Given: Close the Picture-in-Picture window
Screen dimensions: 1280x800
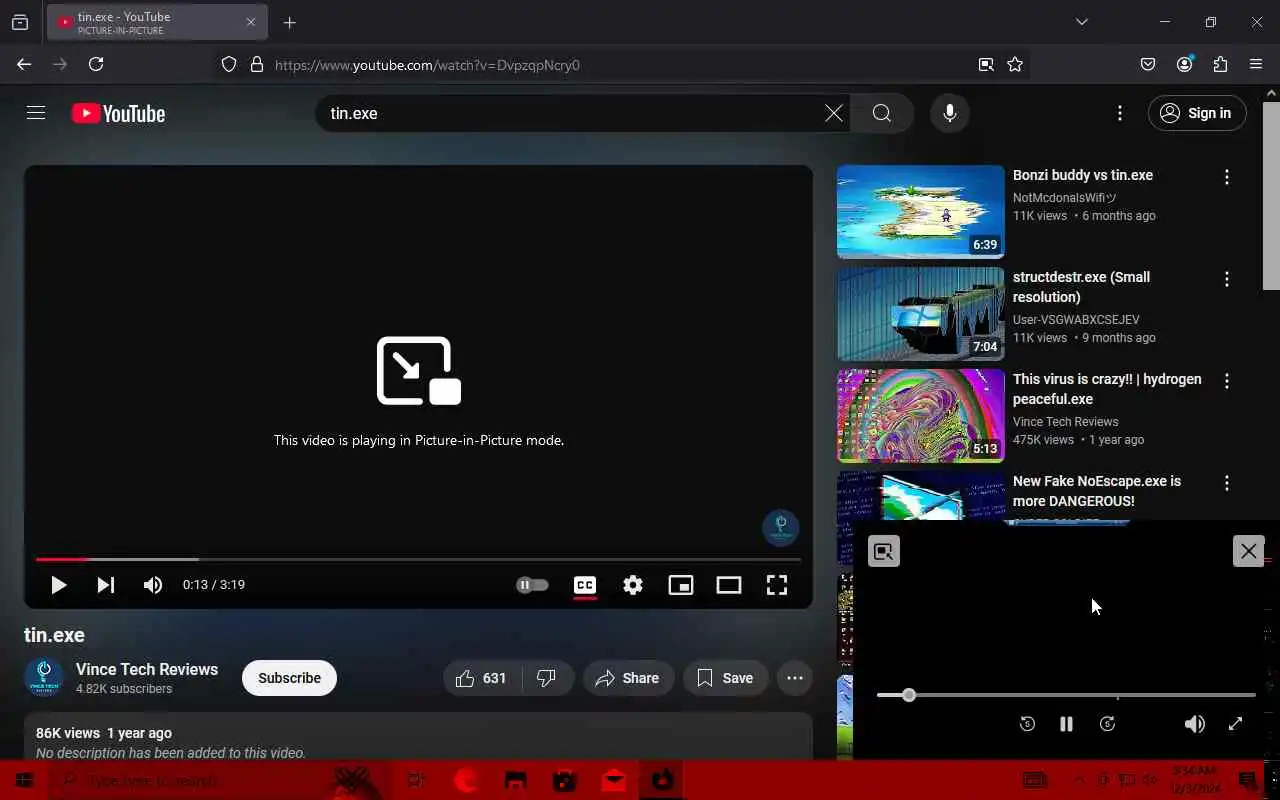Looking at the screenshot, I should coord(1248,551).
